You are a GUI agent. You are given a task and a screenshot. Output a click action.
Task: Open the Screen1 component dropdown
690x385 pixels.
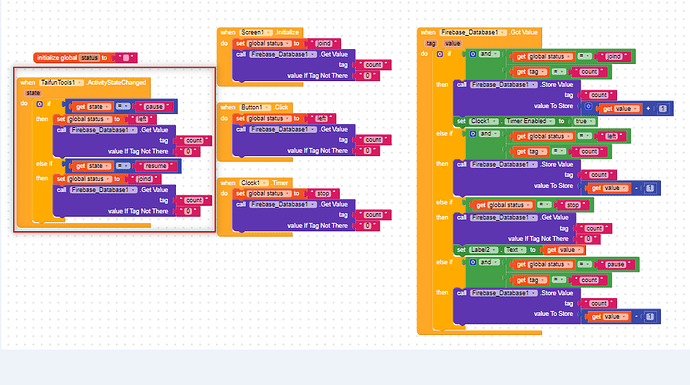[x=256, y=33]
